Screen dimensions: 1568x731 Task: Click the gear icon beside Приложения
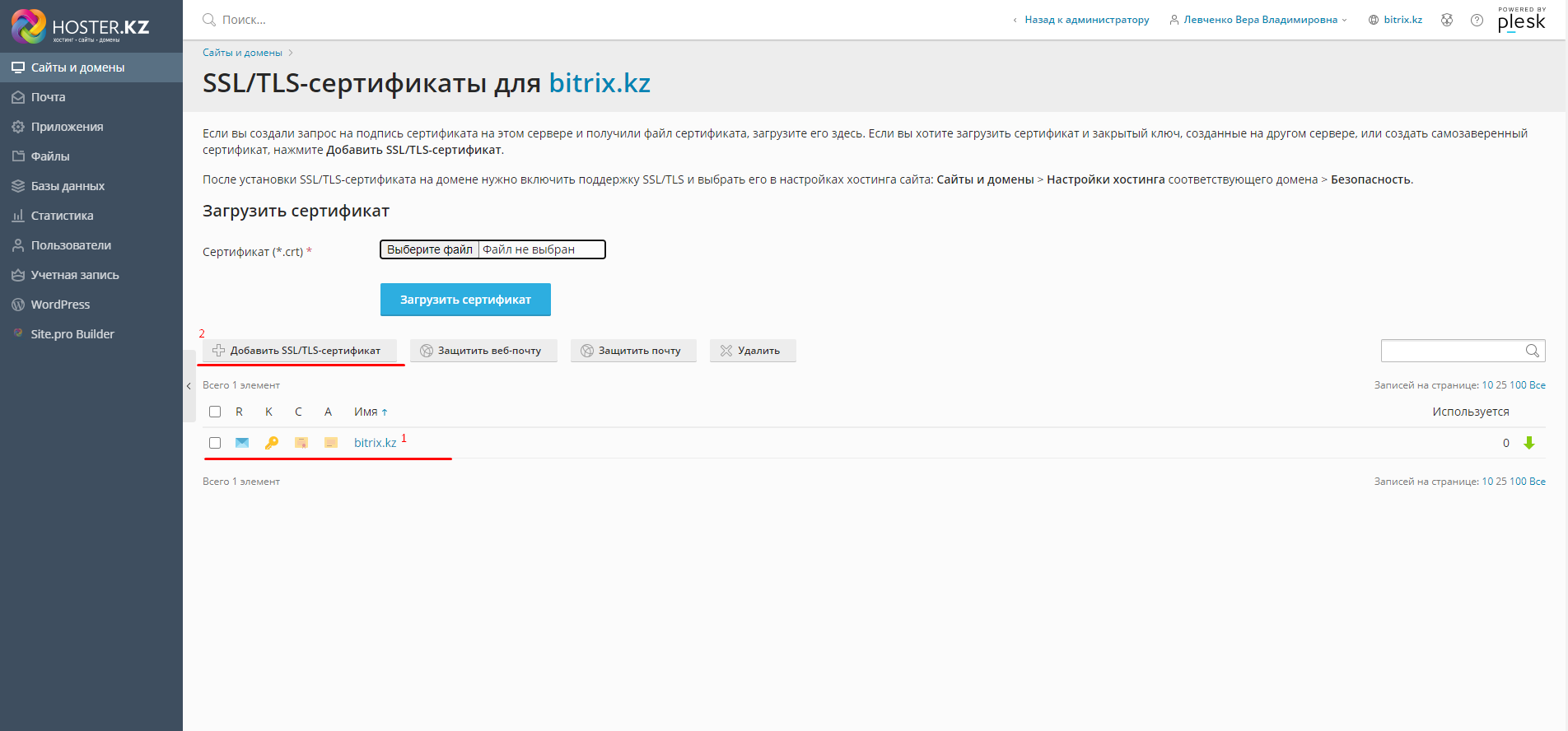[x=18, y=127]
